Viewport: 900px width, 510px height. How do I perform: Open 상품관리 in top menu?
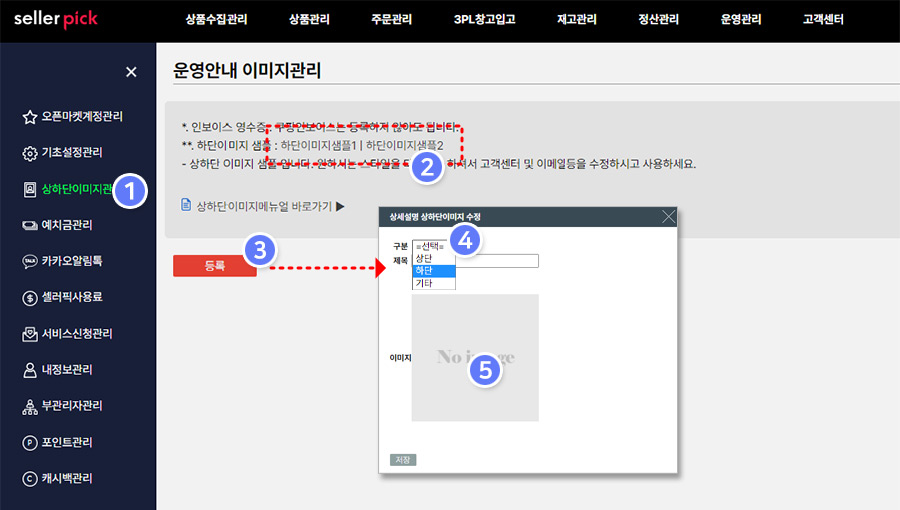coord(308,19)
